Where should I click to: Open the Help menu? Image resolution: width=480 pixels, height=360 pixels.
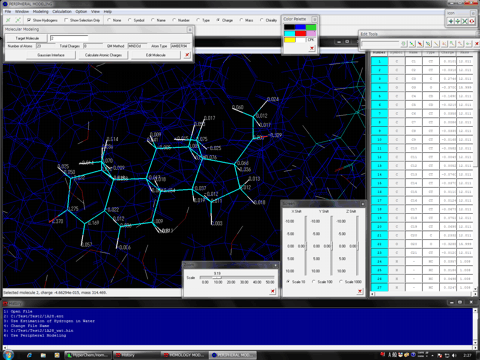point(108,12)
